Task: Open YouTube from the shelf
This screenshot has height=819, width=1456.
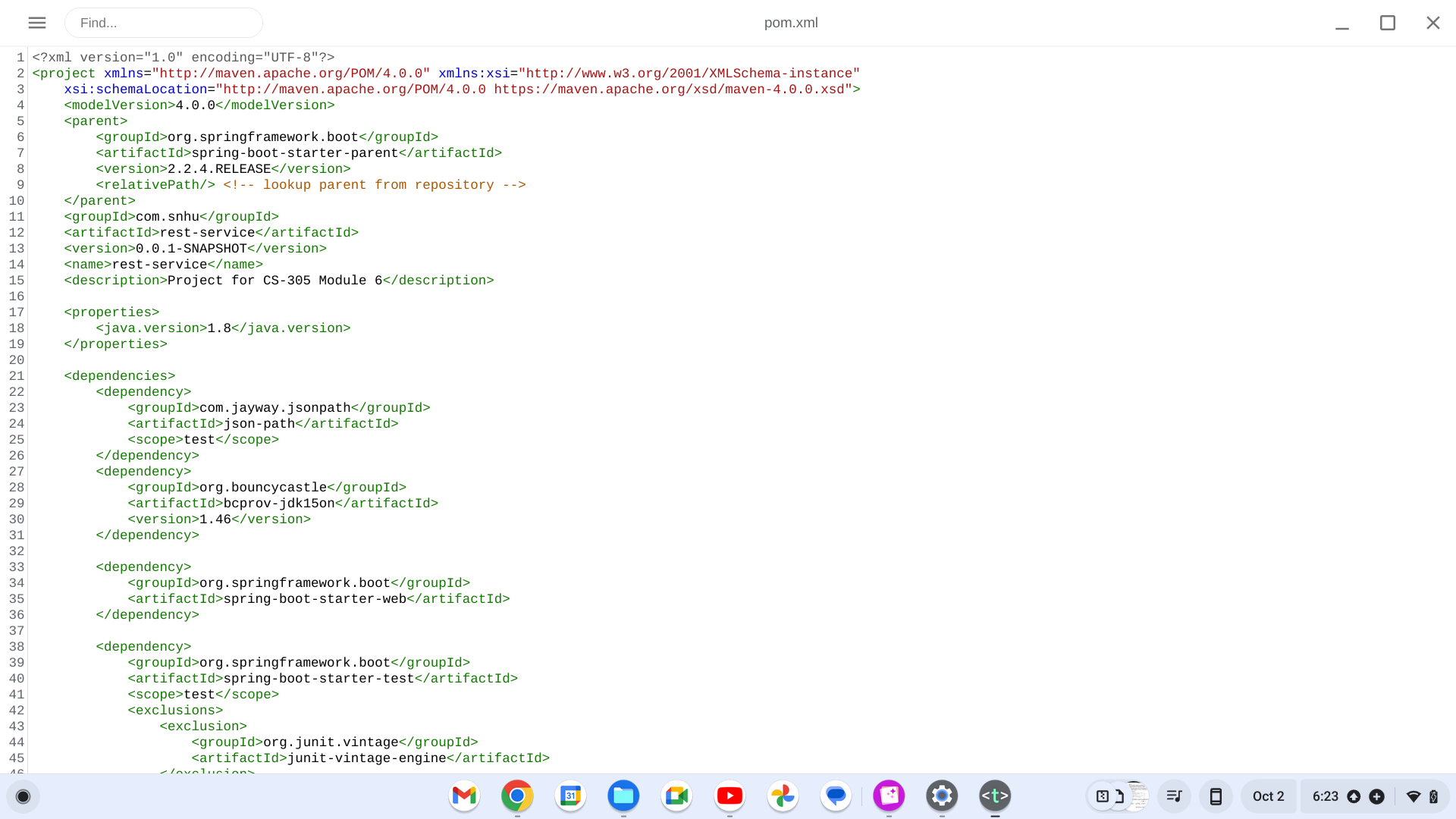Action: pyautogui.click(x=730, y=796)
